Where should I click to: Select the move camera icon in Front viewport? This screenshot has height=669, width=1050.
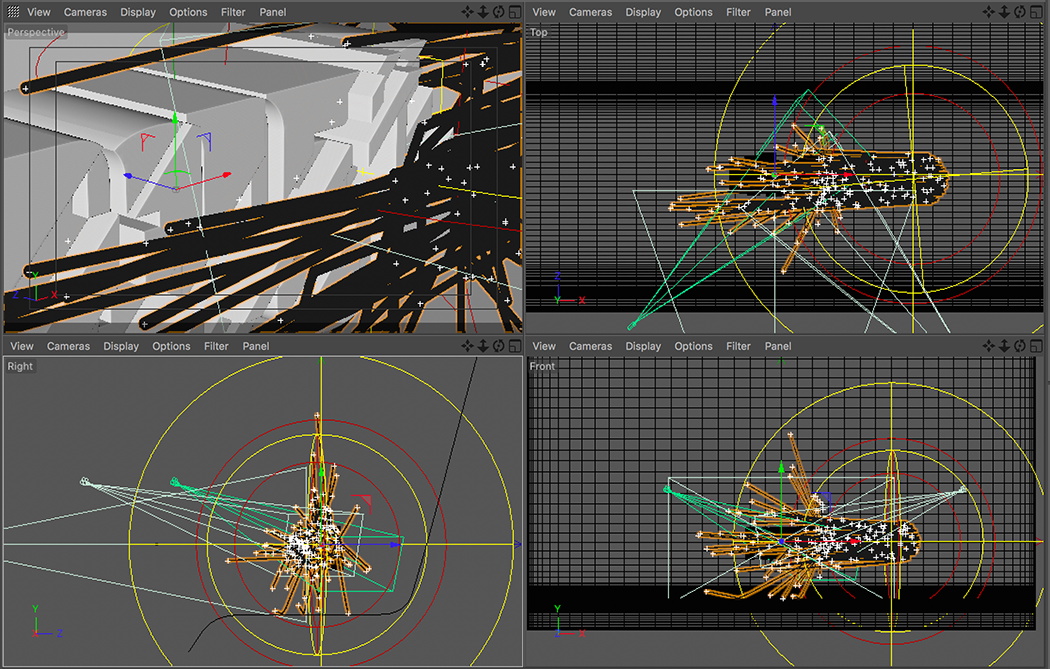(x=988, y=346)
